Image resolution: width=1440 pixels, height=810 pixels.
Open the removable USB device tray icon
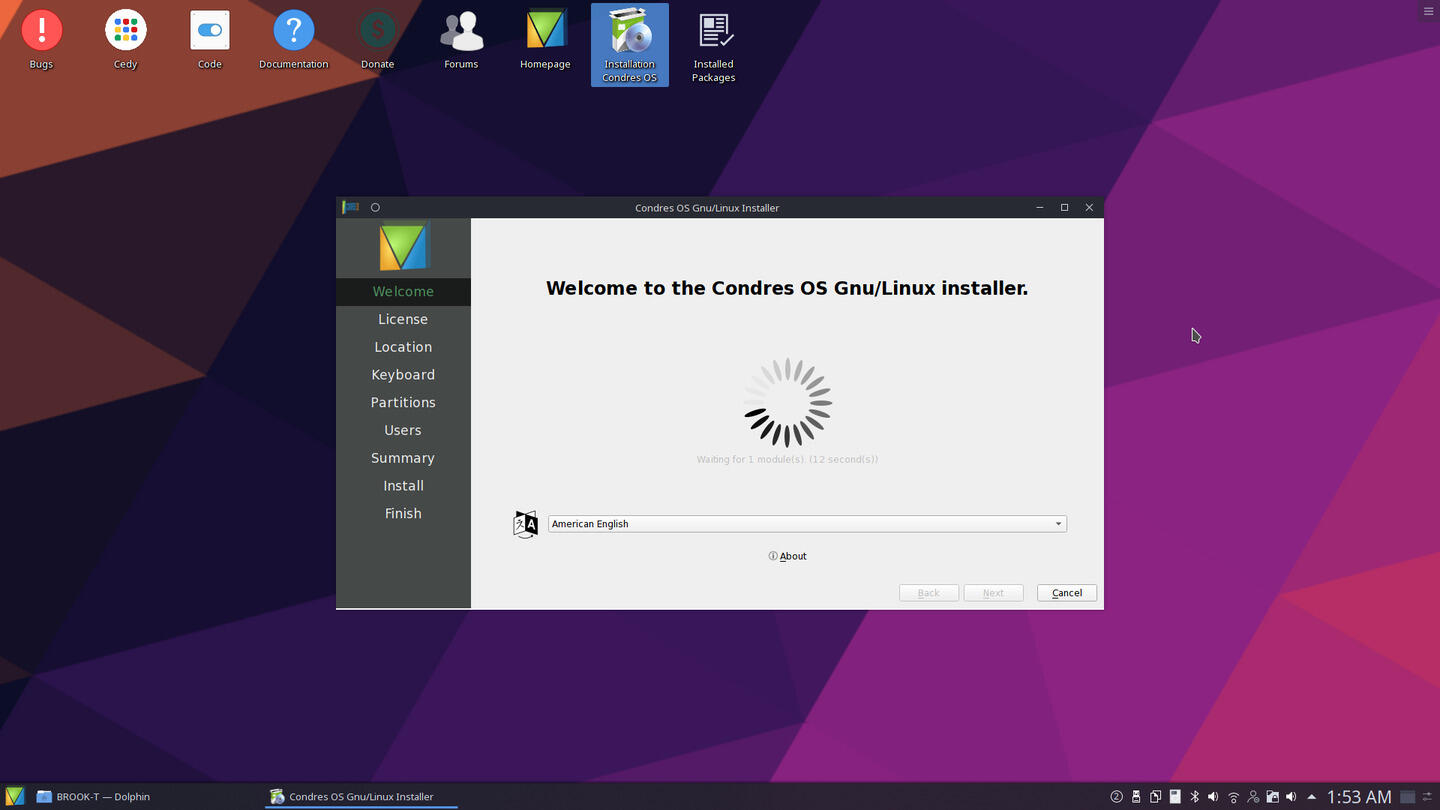tap(1136, 797)
